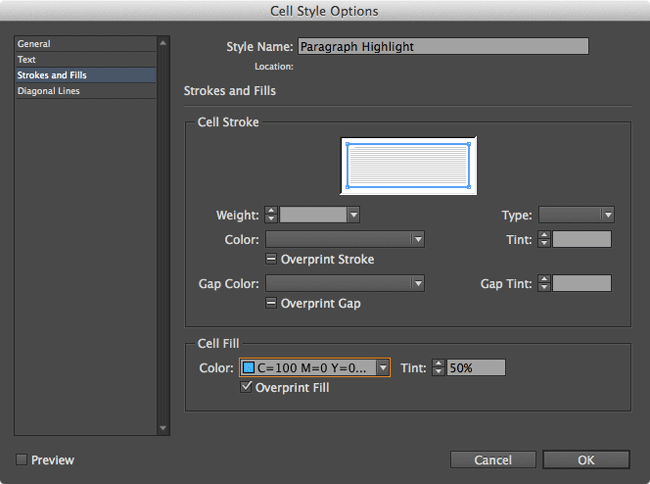
Task: Open the Weight dropdown arrow
Action: point(354,215)
